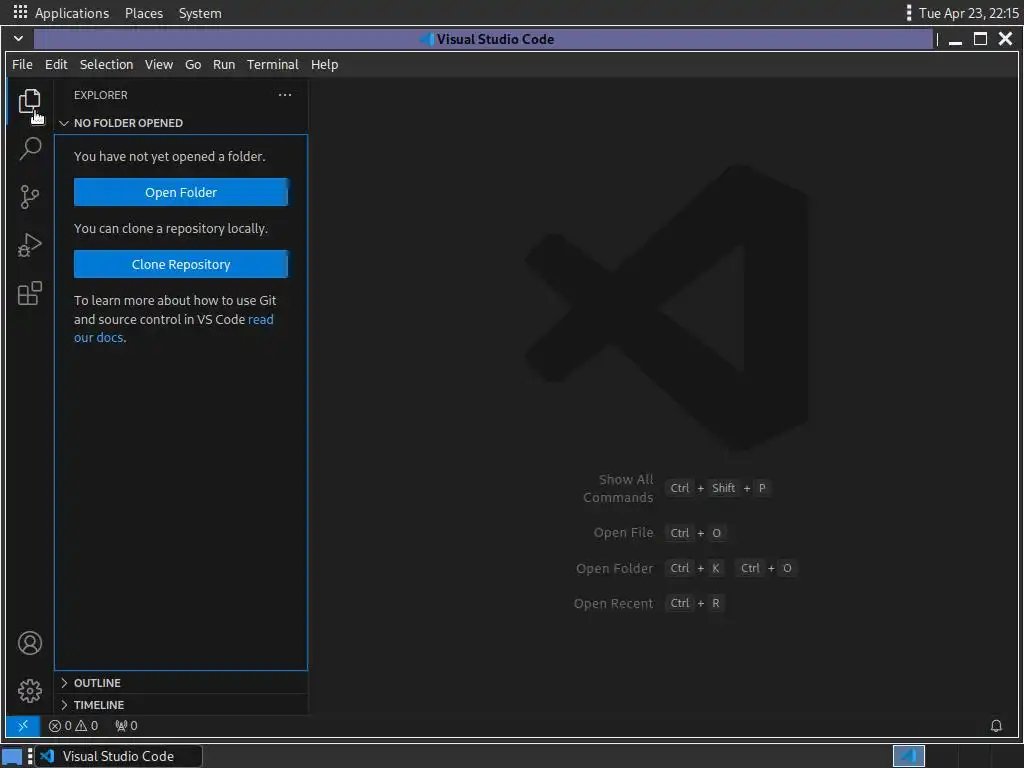1024x768 pixels.
Task: Open the notifications bell
Action: [996, 726]
